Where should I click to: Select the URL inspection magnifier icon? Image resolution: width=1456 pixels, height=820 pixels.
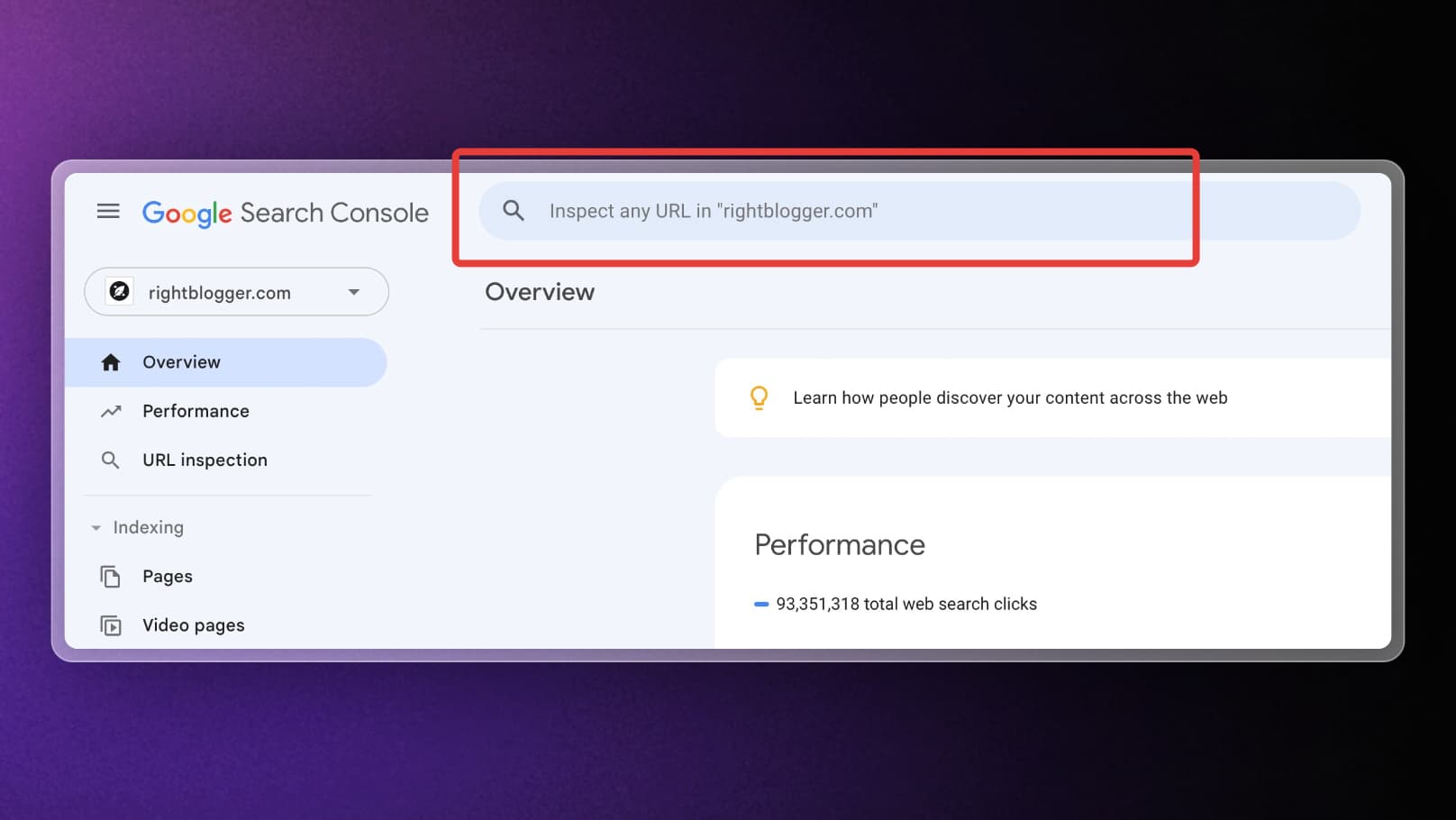coord(112,460)
